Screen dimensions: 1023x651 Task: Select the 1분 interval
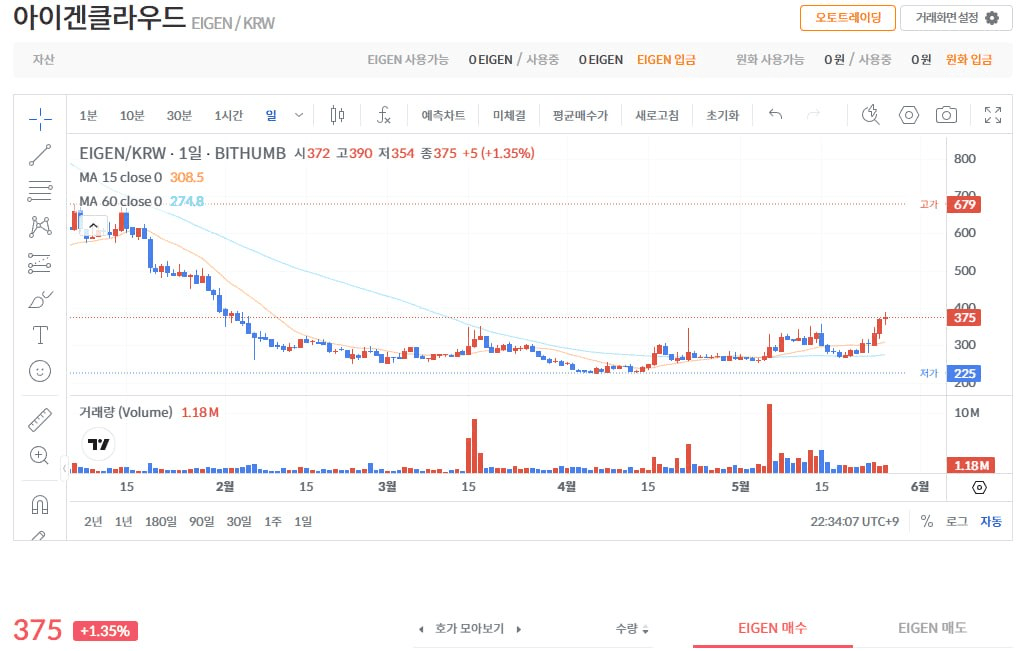pos(88,115)
